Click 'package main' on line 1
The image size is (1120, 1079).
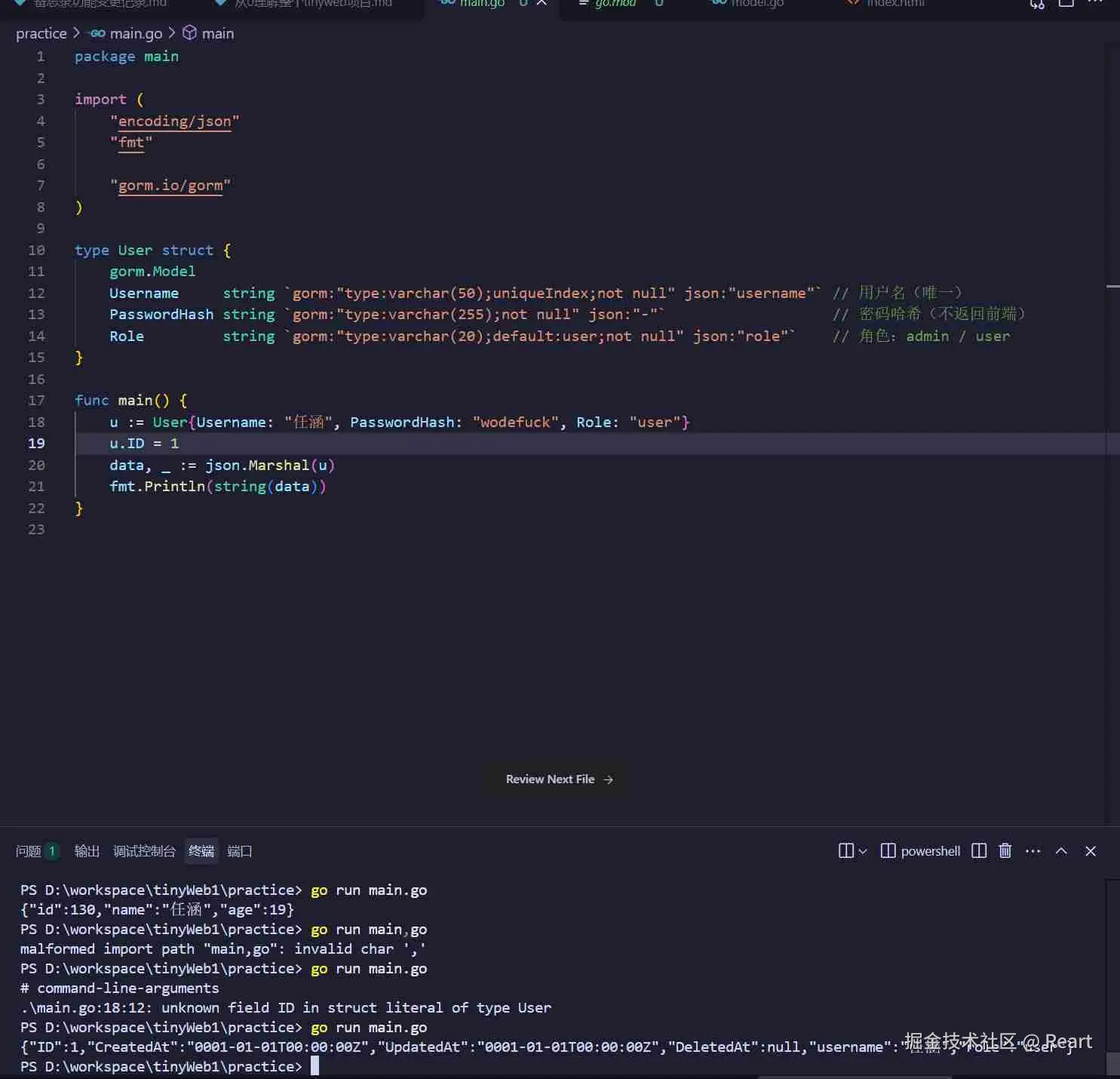127,57
